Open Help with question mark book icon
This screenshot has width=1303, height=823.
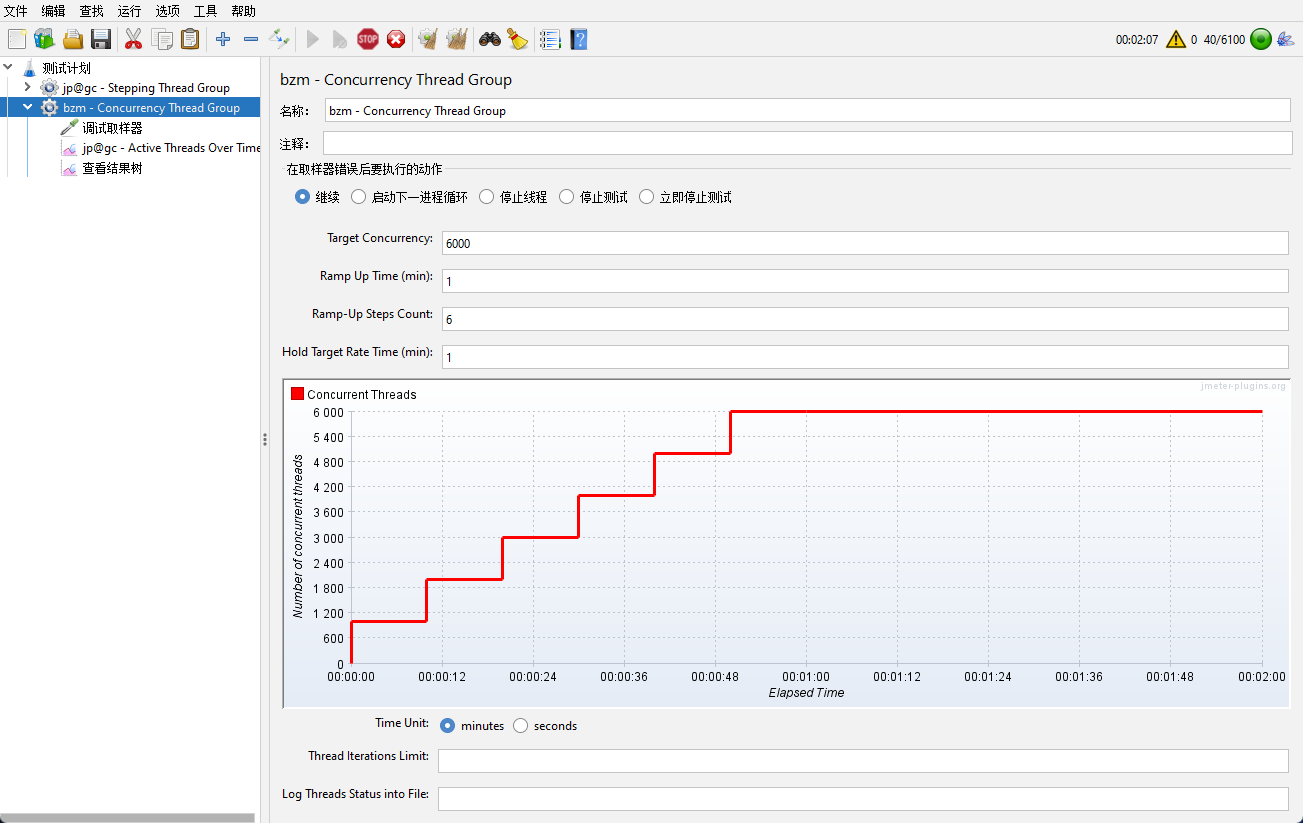pos(579,39)
